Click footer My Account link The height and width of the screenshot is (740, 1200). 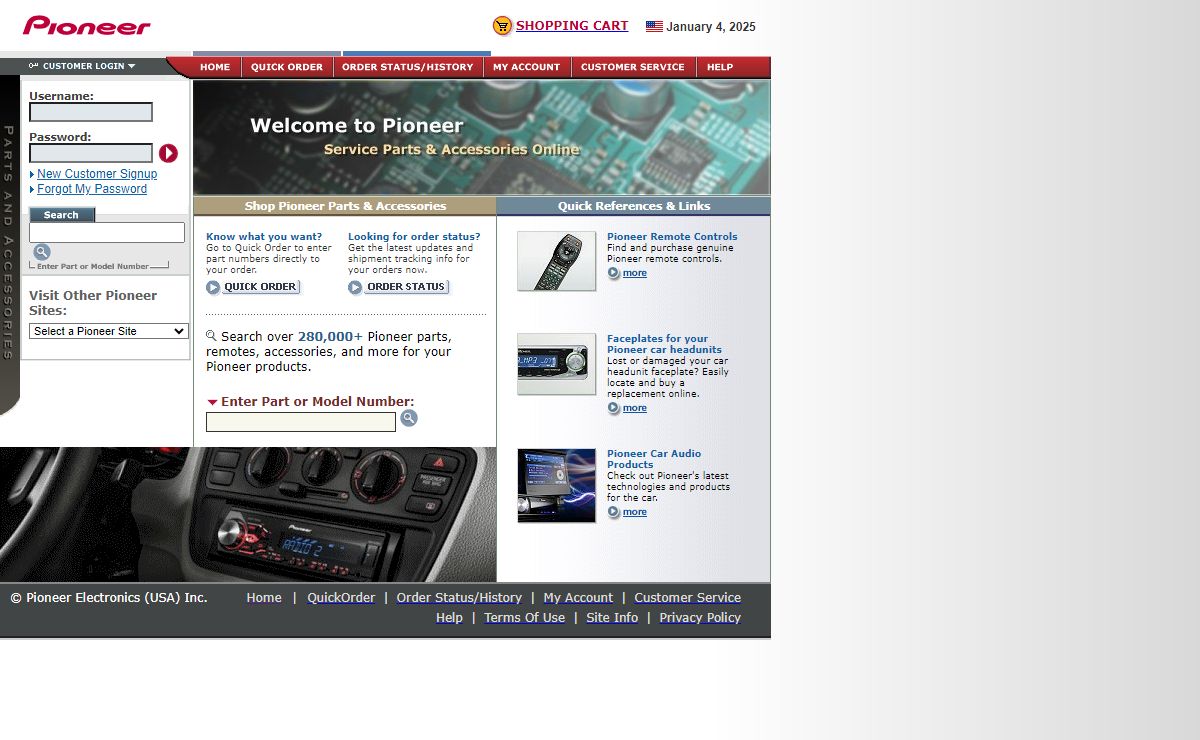[x=578, y=598]
